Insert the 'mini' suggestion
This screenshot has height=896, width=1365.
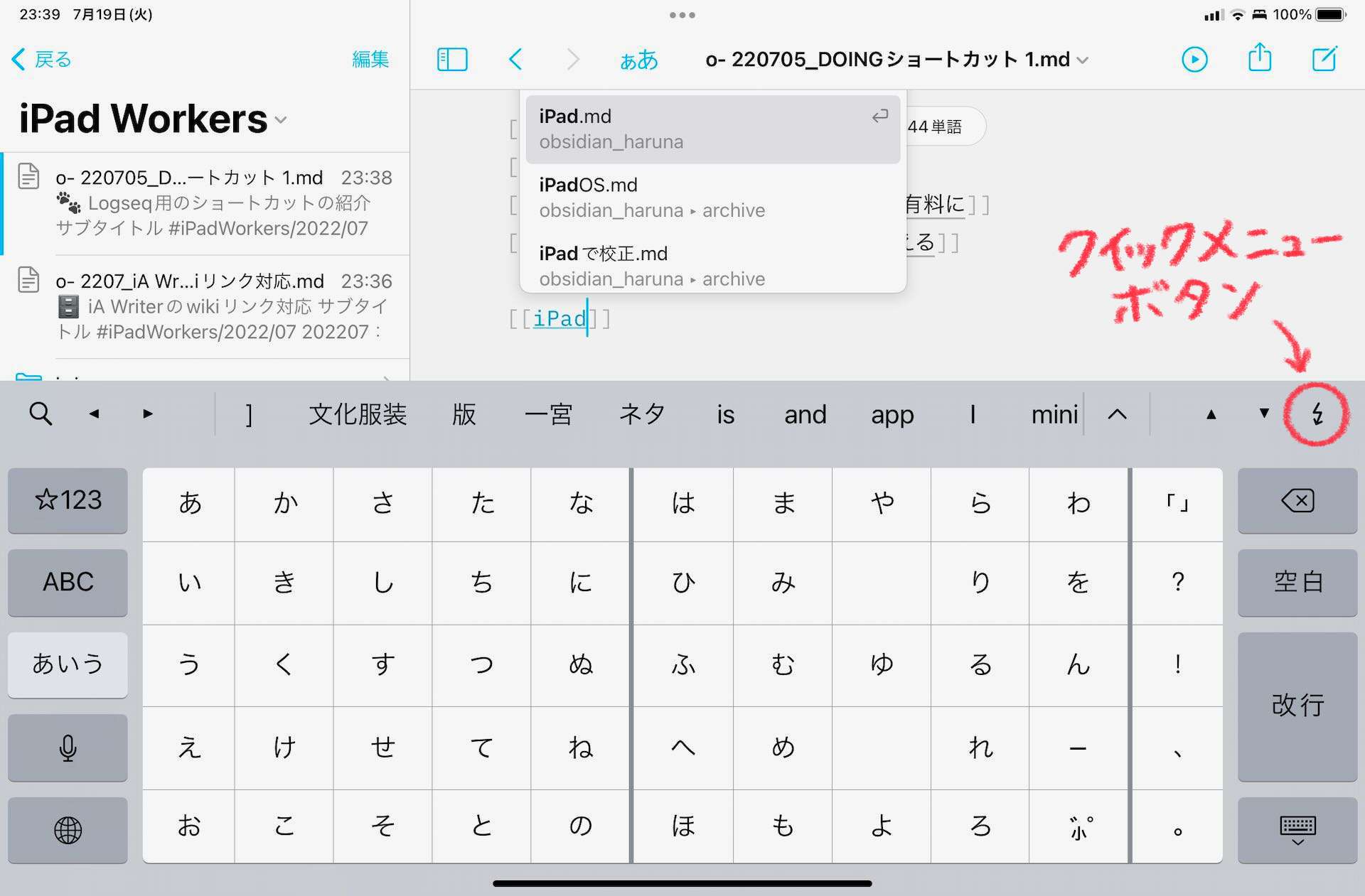pos(1054,414)
